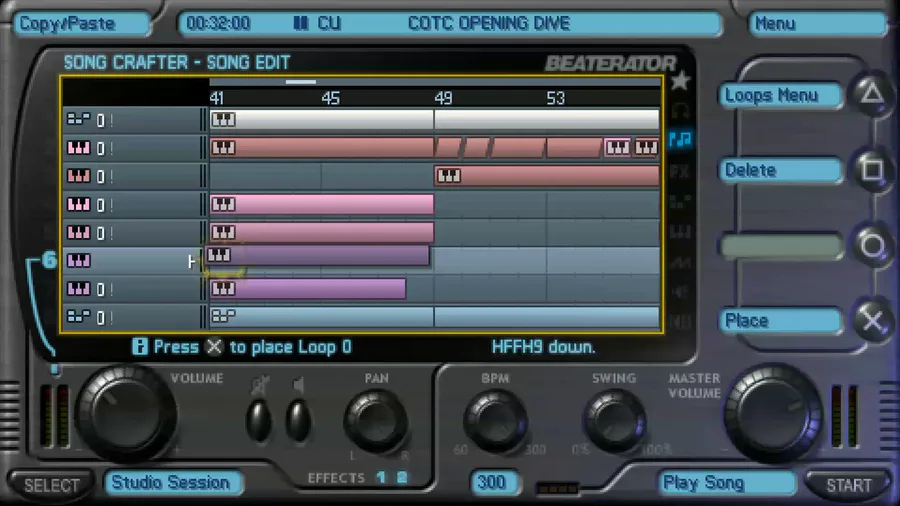Click the keyboard icon on the lavender-loop track header

click(x=79, y=289)
